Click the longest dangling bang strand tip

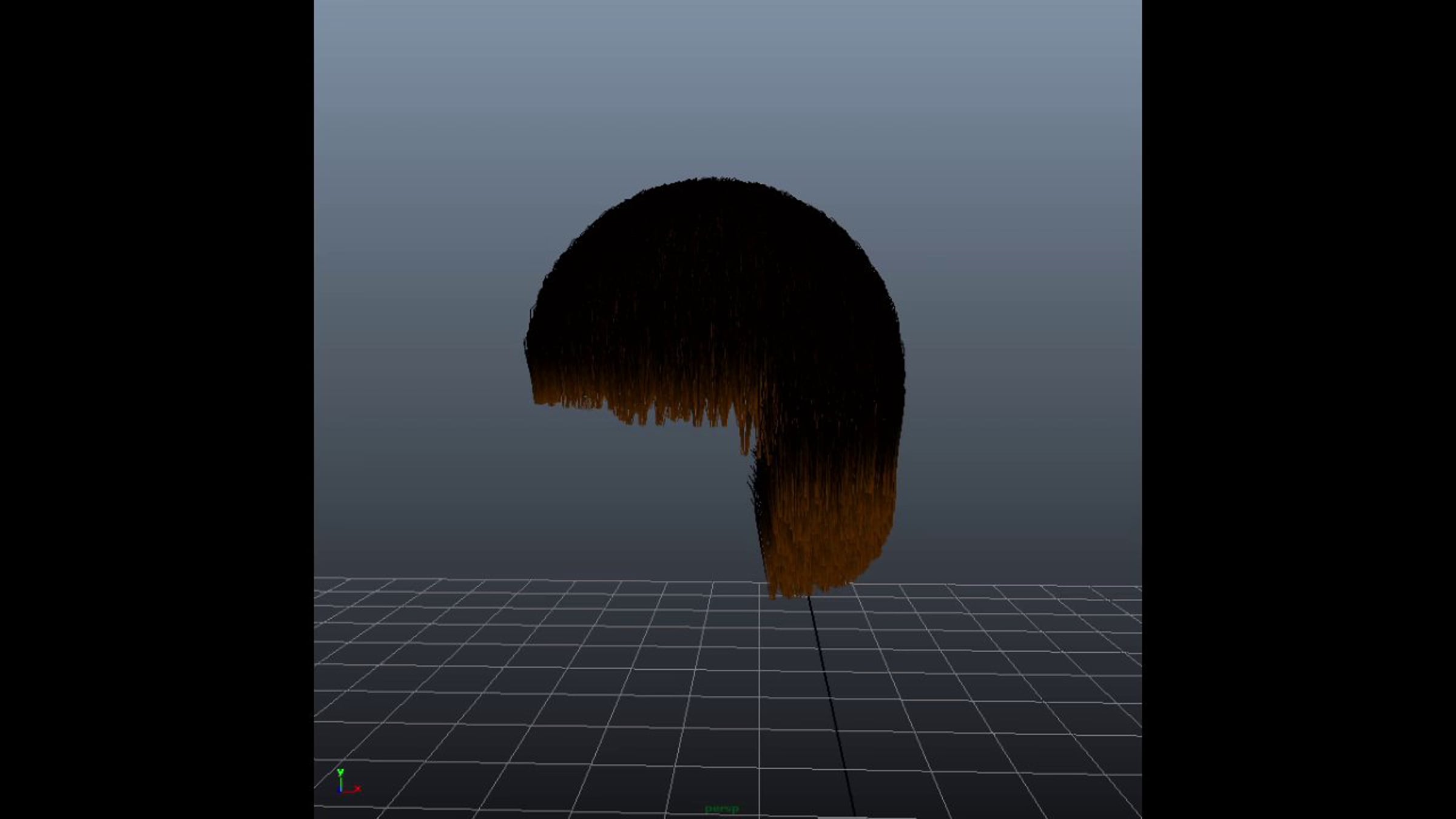(x=745, y=450)
